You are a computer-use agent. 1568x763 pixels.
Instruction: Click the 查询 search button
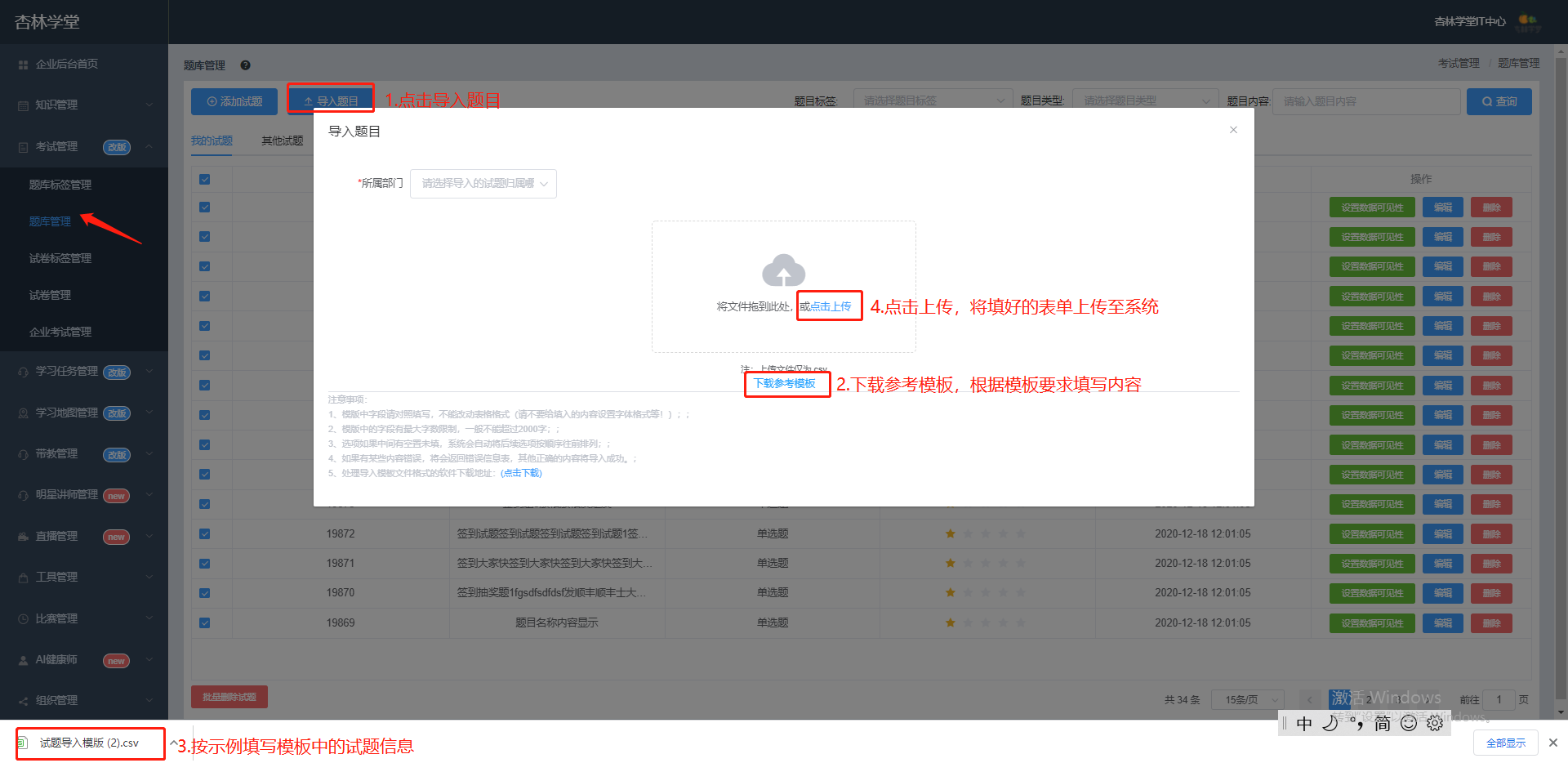1499,101
